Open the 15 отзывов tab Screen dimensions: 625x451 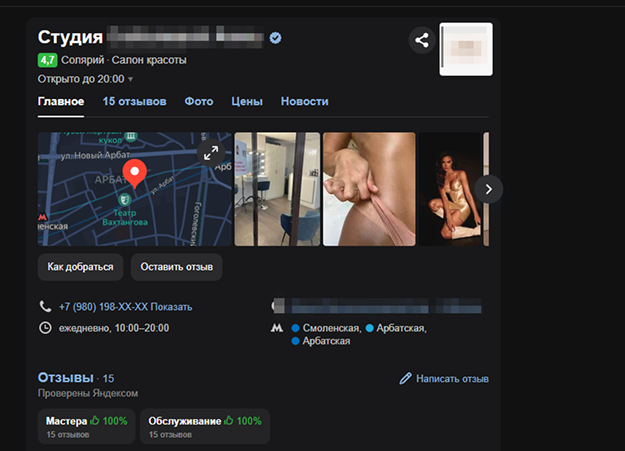click(x=134, y=102)
